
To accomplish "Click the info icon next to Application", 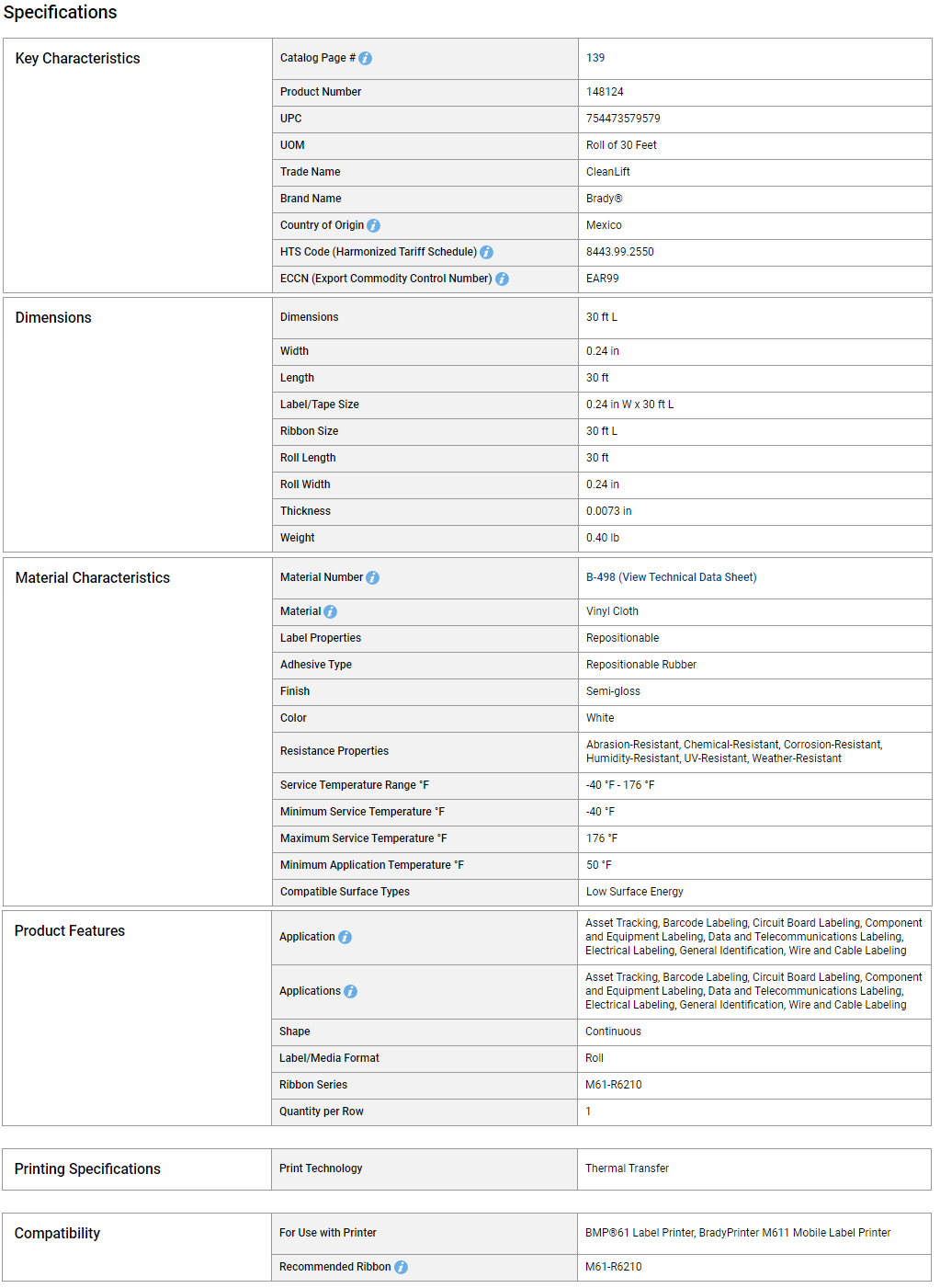I will [345, 938].
